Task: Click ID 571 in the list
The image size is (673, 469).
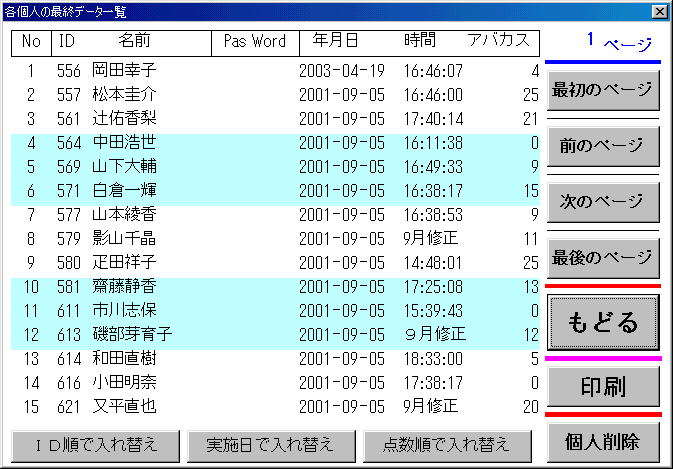Action: (x=69, y=191)
